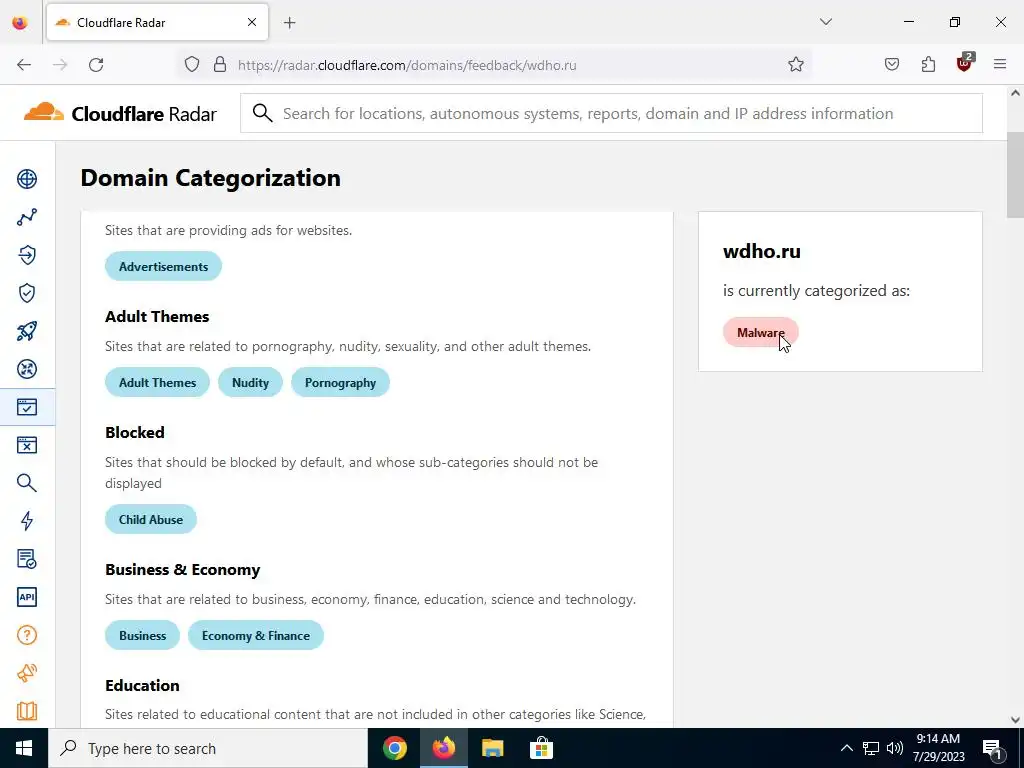Focus the Cloudflare Radar search field
1024x768 pixels.
[611, 114]
